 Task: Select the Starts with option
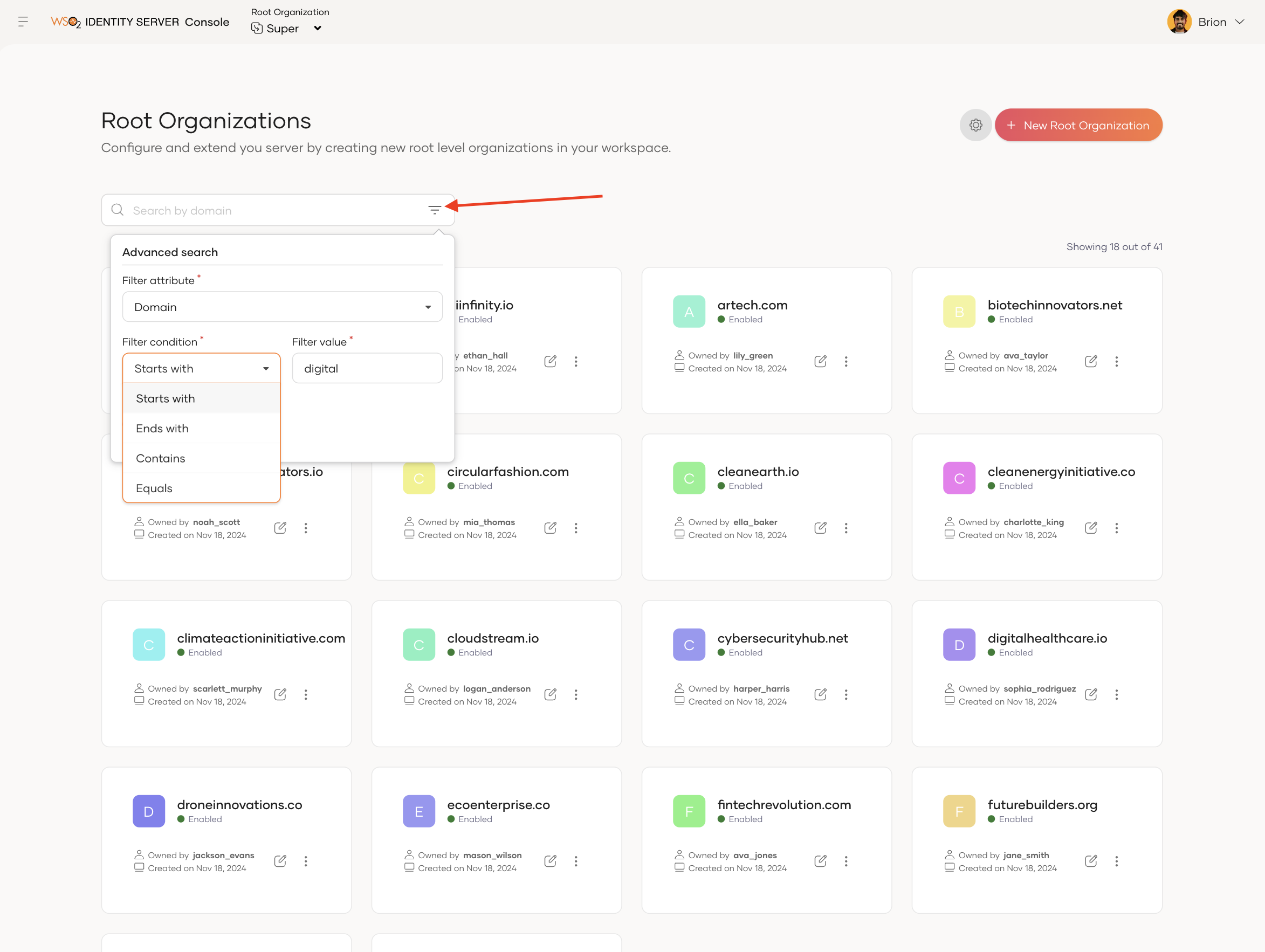pos(201,398)
